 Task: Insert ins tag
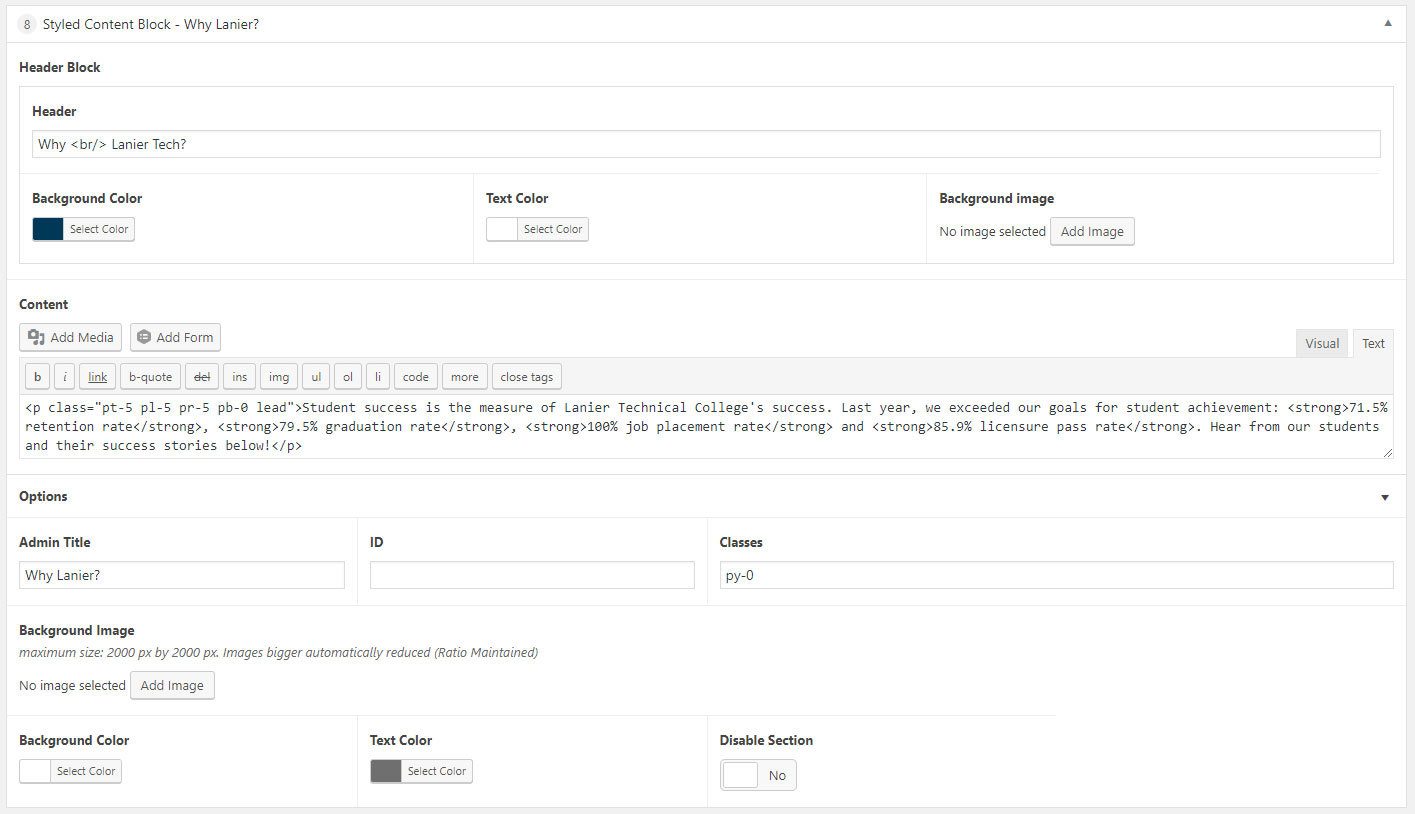[x=239, y=377]
